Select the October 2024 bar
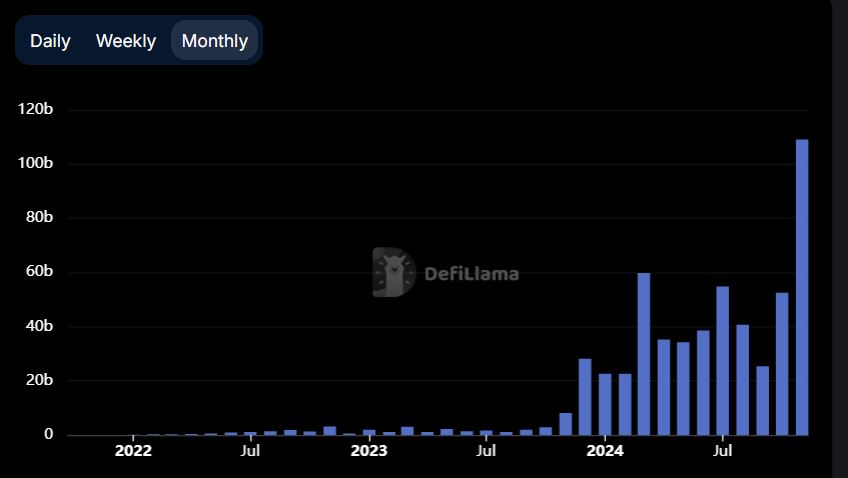Viewport: 848px width, 478px height. pos(782,364)
